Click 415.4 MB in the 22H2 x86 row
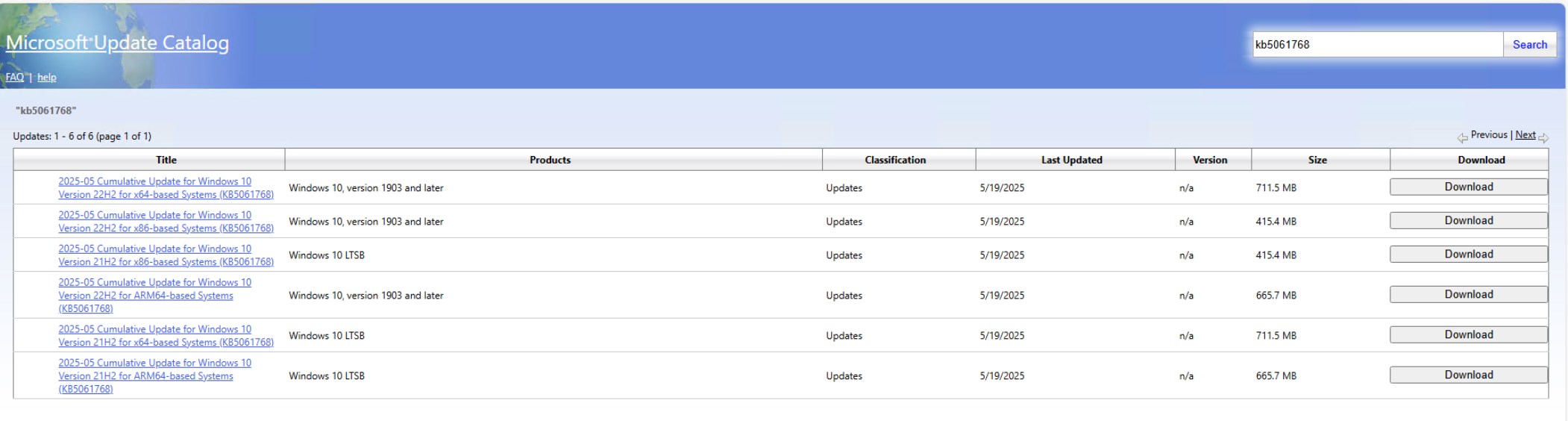 1276,221
